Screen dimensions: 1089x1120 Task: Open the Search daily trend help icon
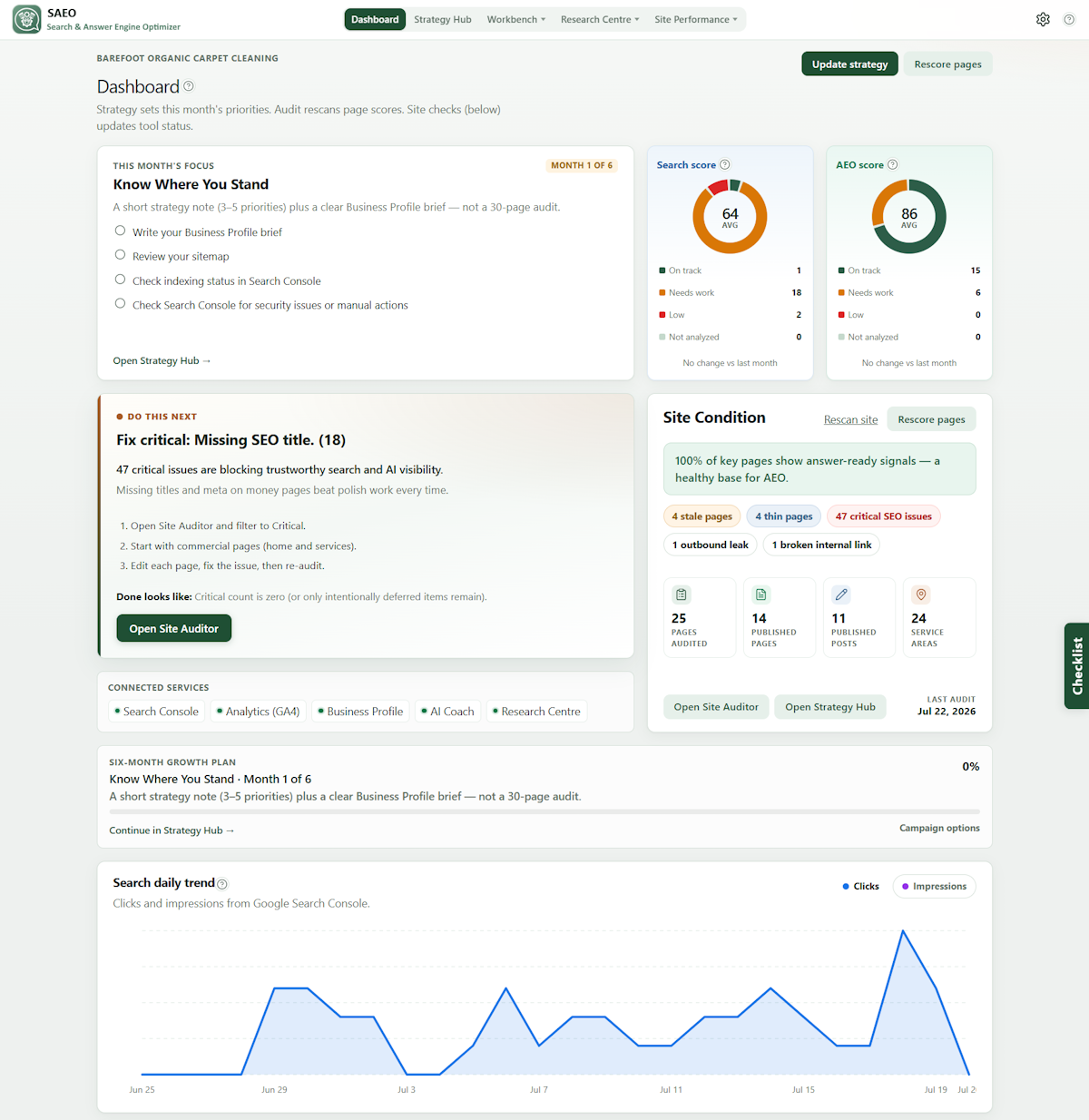pos(222,884)
